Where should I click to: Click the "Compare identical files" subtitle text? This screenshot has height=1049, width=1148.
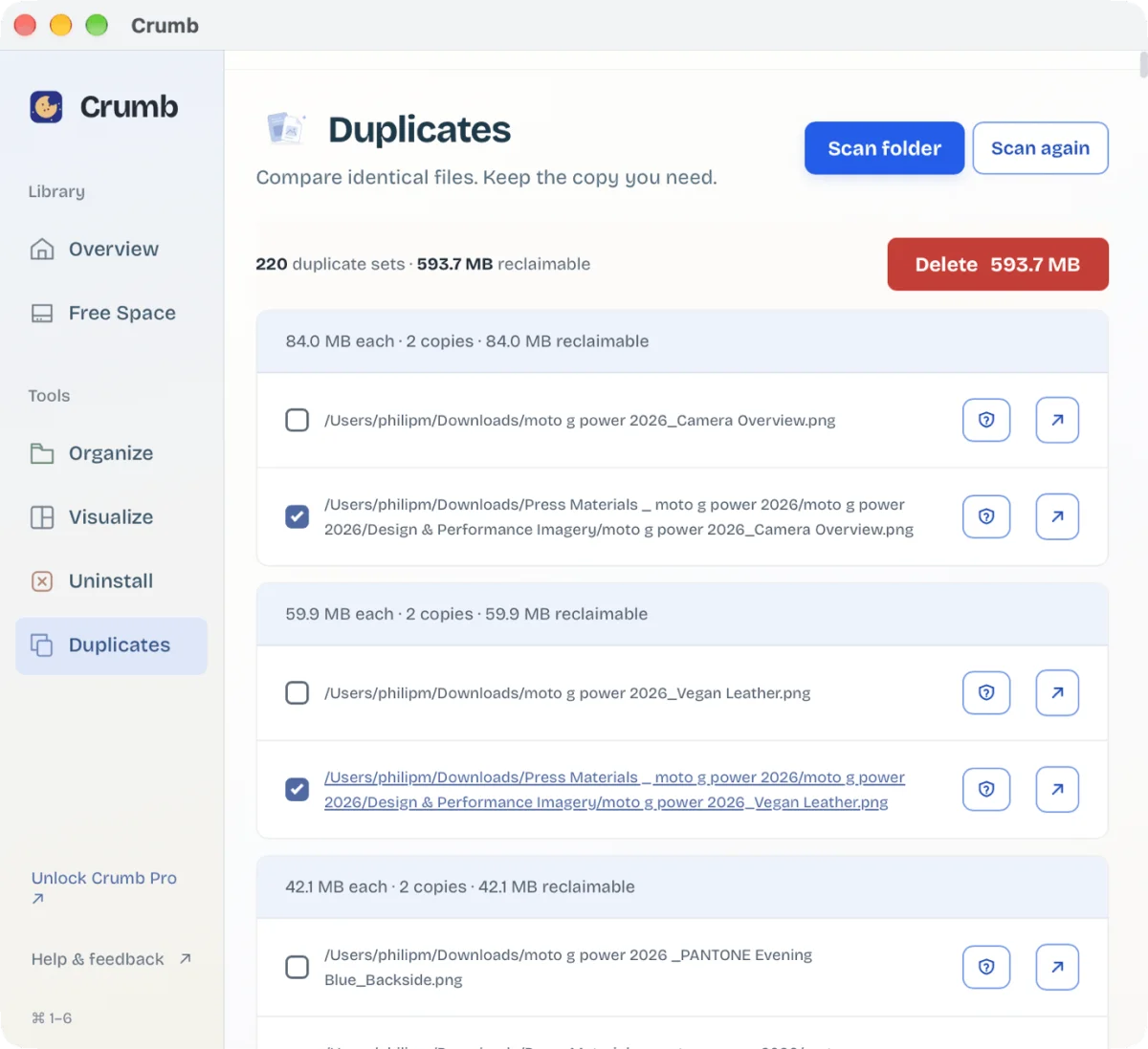click(486, 178)
